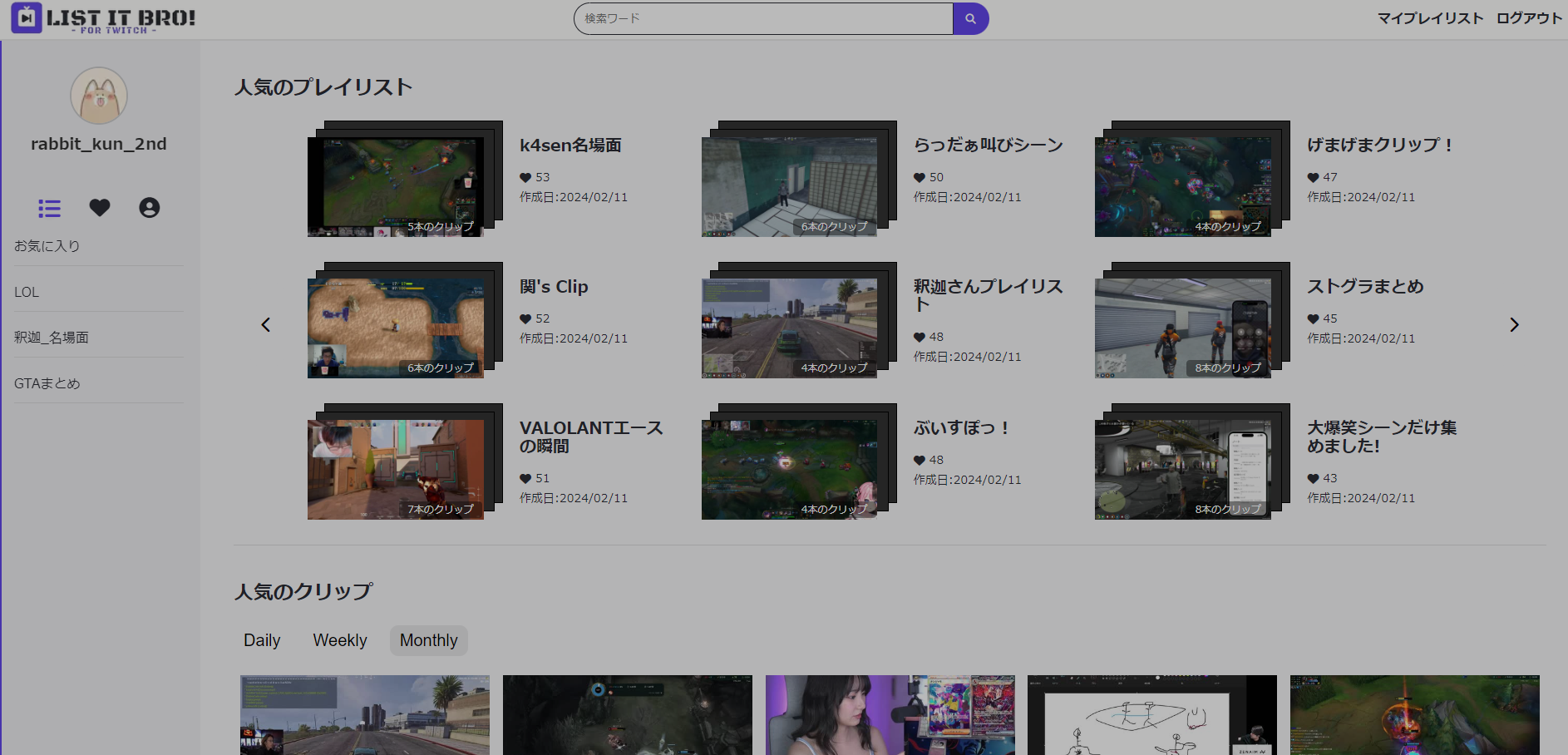Click the 釈迦さんプレイリスト title
Screen dimensions: 1568x755
point(989,296)
